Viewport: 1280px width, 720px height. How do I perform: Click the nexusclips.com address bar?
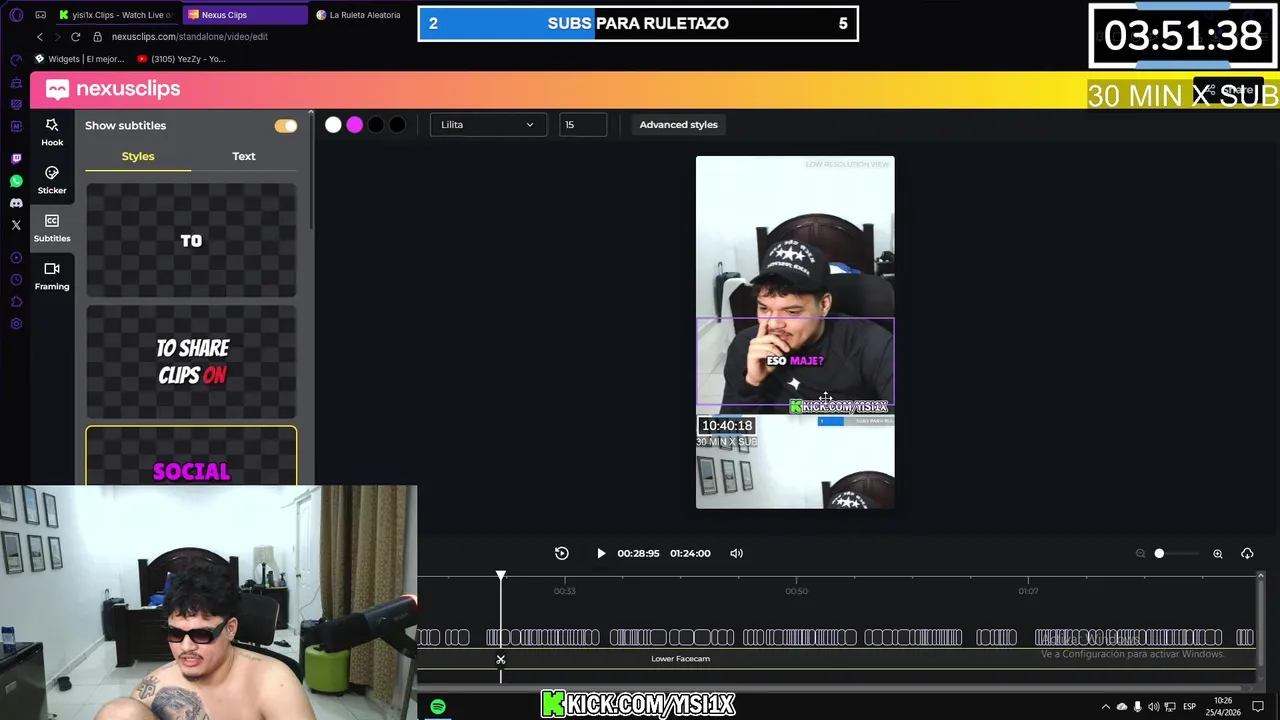click(x=190, y=37)
